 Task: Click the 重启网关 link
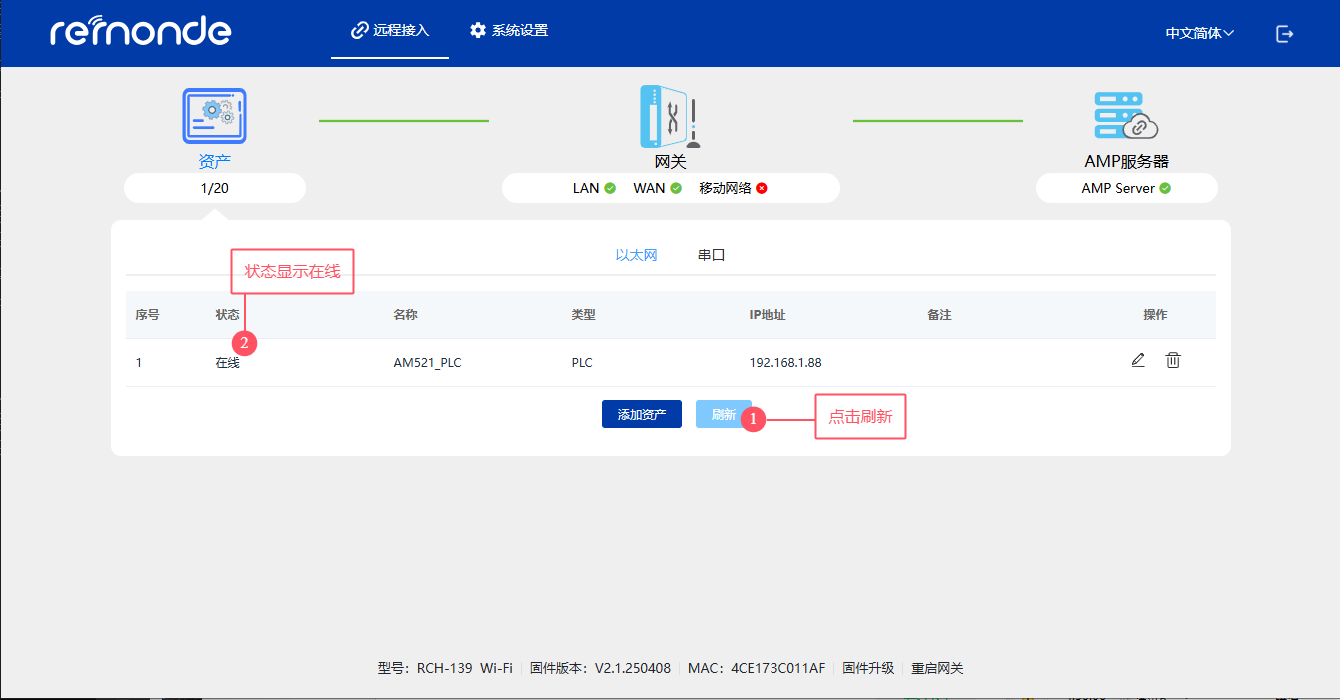click(937, 668)
